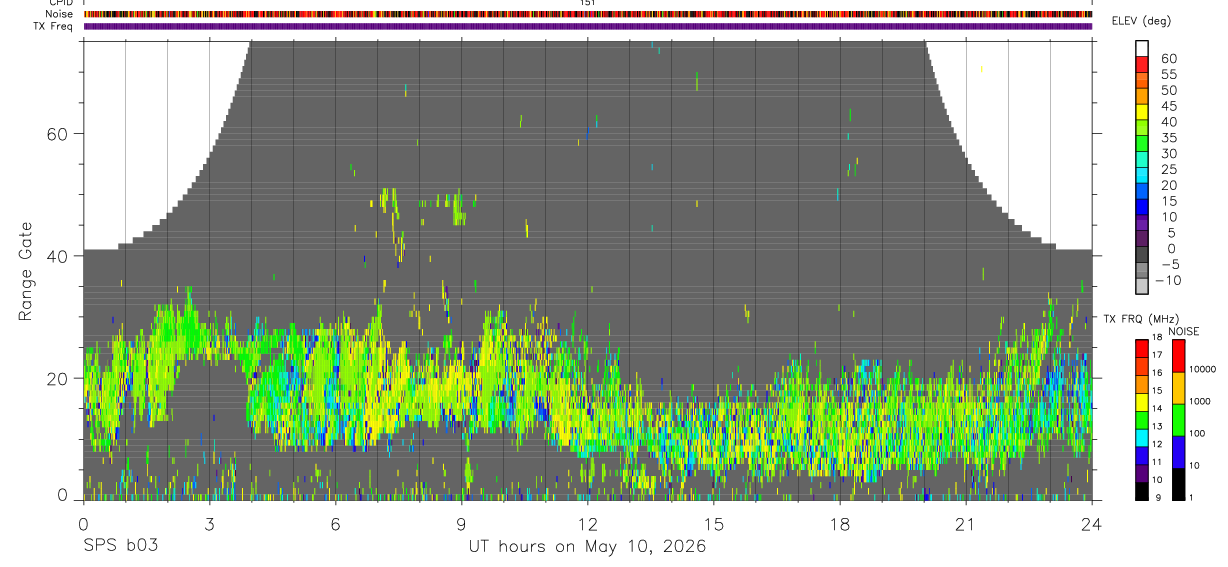Click the "NOISE" colorbar title
1228x567 pixels.
click(x=1183, y=331)
